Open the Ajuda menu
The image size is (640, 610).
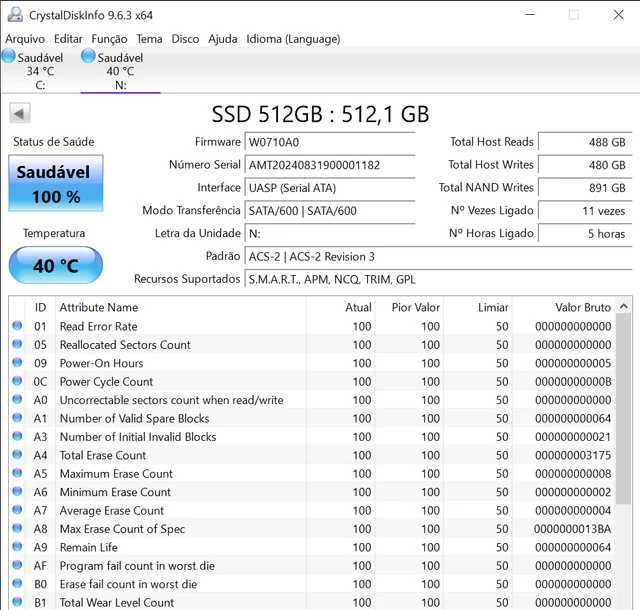[x=223, y=39]
